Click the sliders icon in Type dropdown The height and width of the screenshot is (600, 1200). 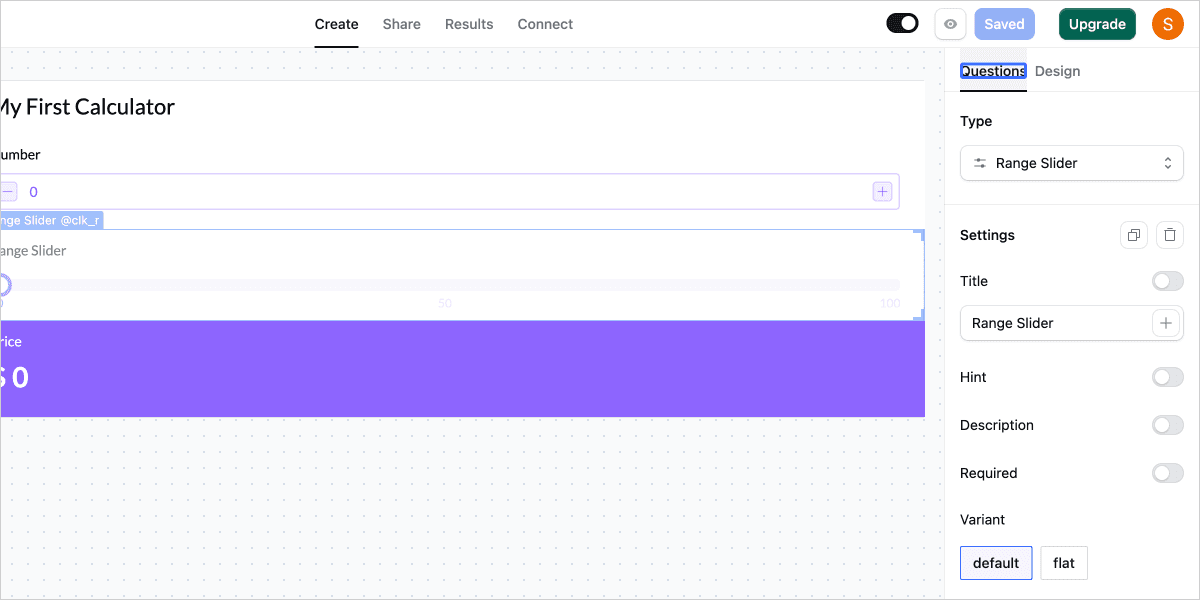(x=980, y=163)
